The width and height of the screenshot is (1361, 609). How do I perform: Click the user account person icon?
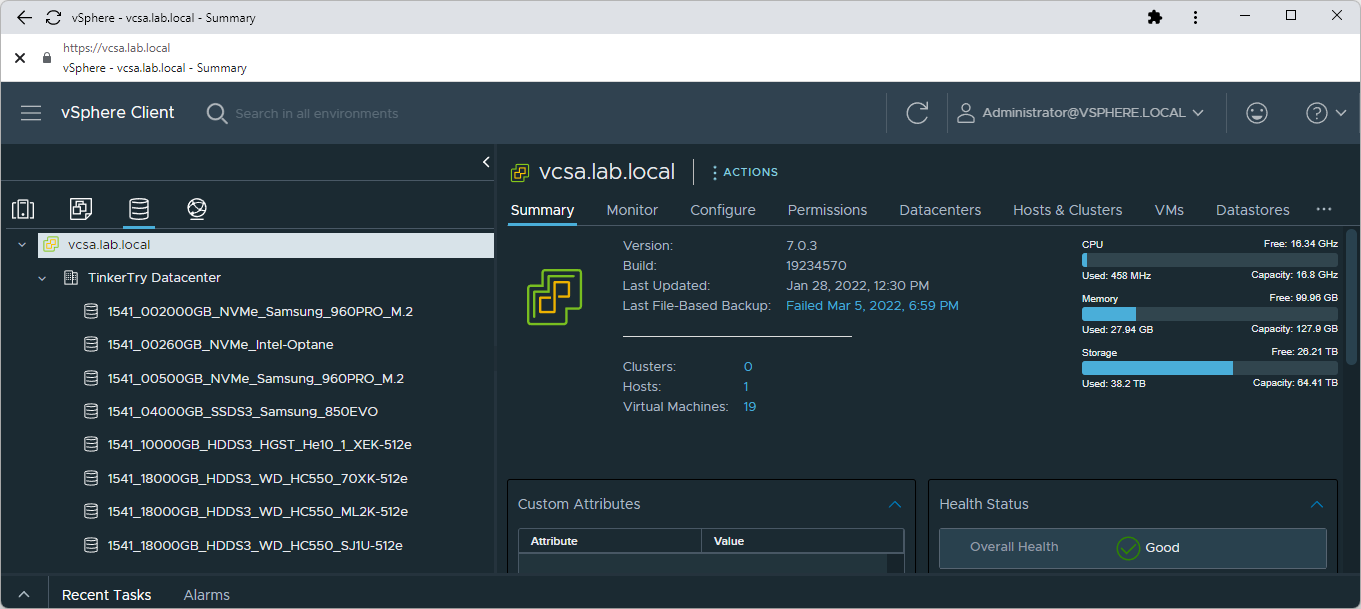pos(966,113)
